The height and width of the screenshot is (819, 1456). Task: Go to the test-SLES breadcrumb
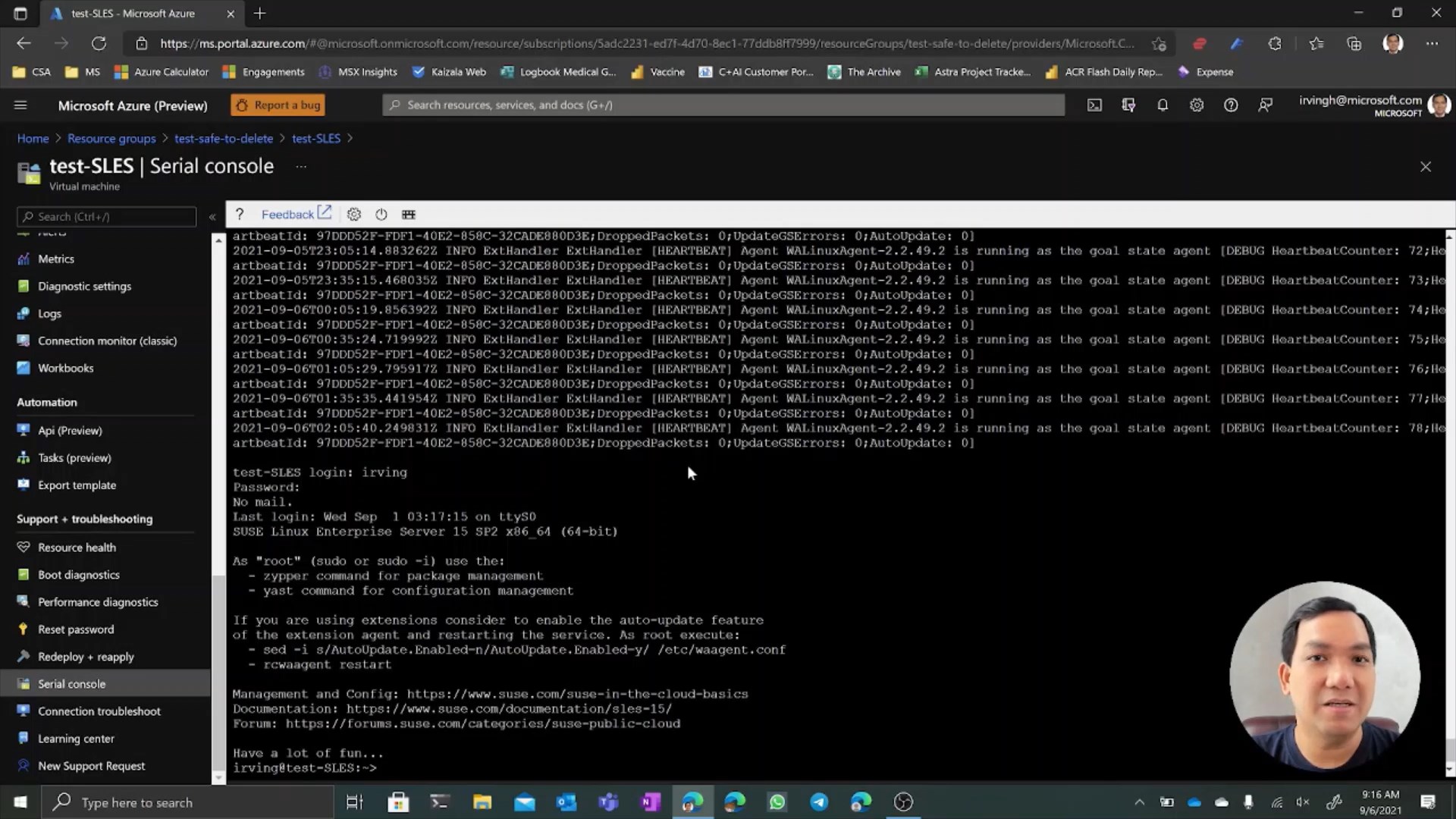pyautogui.click(x=316, y=138)
